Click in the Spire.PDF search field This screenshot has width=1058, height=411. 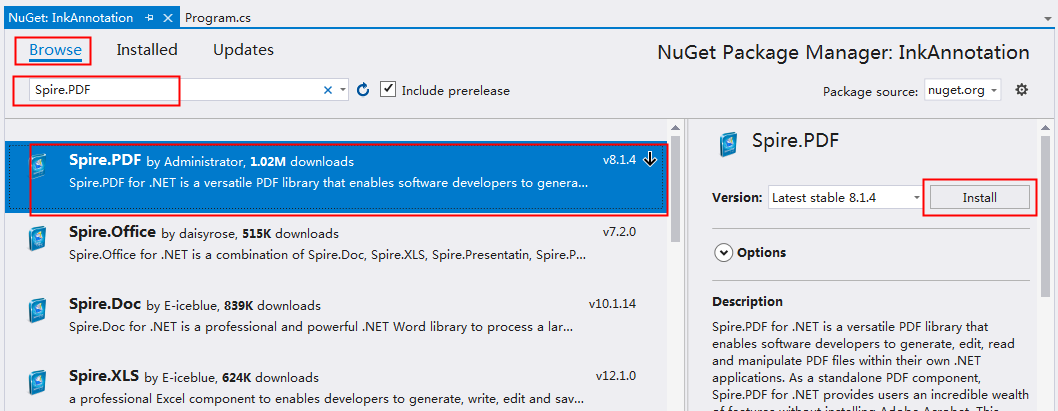tap(170, 90)
